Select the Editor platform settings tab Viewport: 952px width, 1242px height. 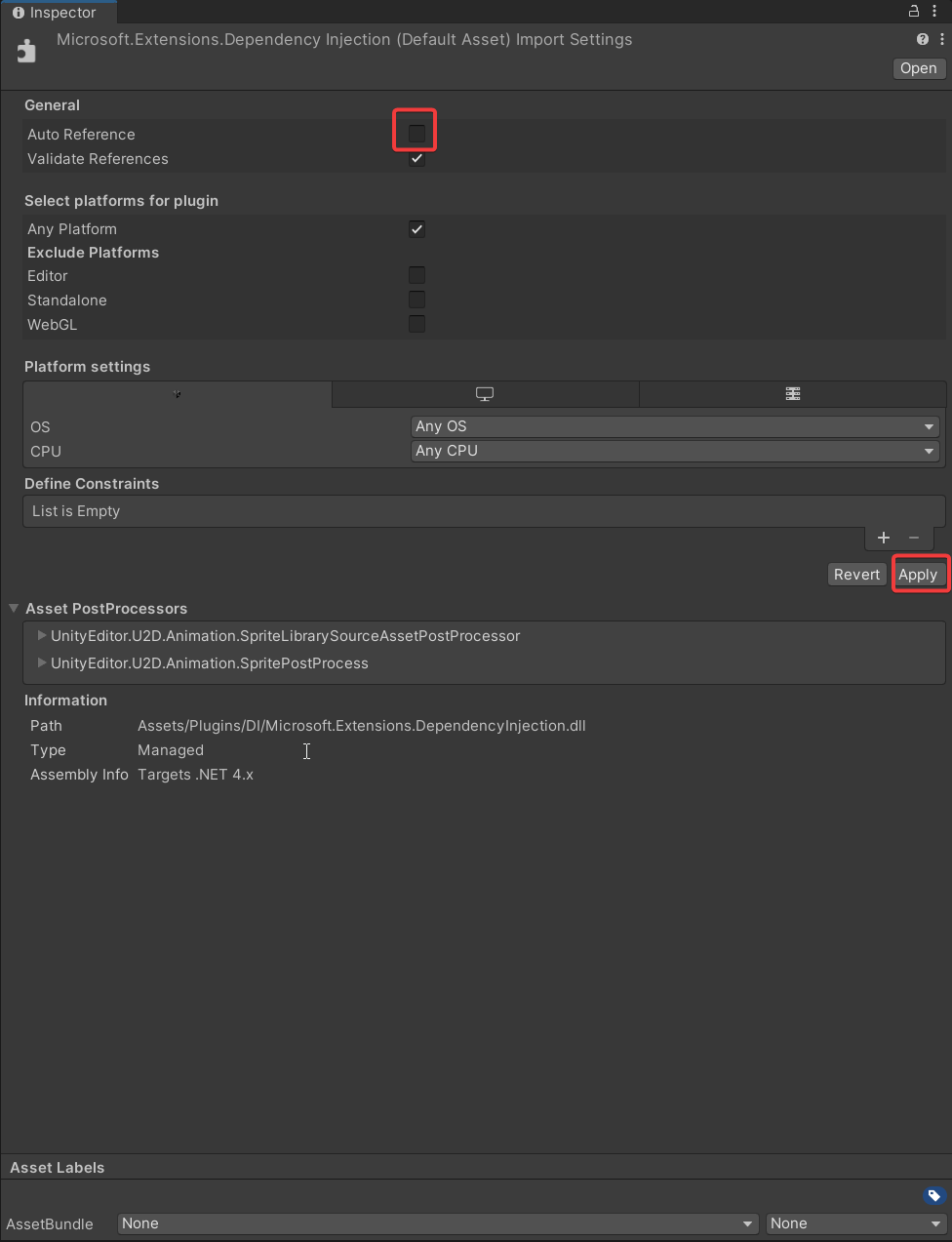[x=178, y=394]
